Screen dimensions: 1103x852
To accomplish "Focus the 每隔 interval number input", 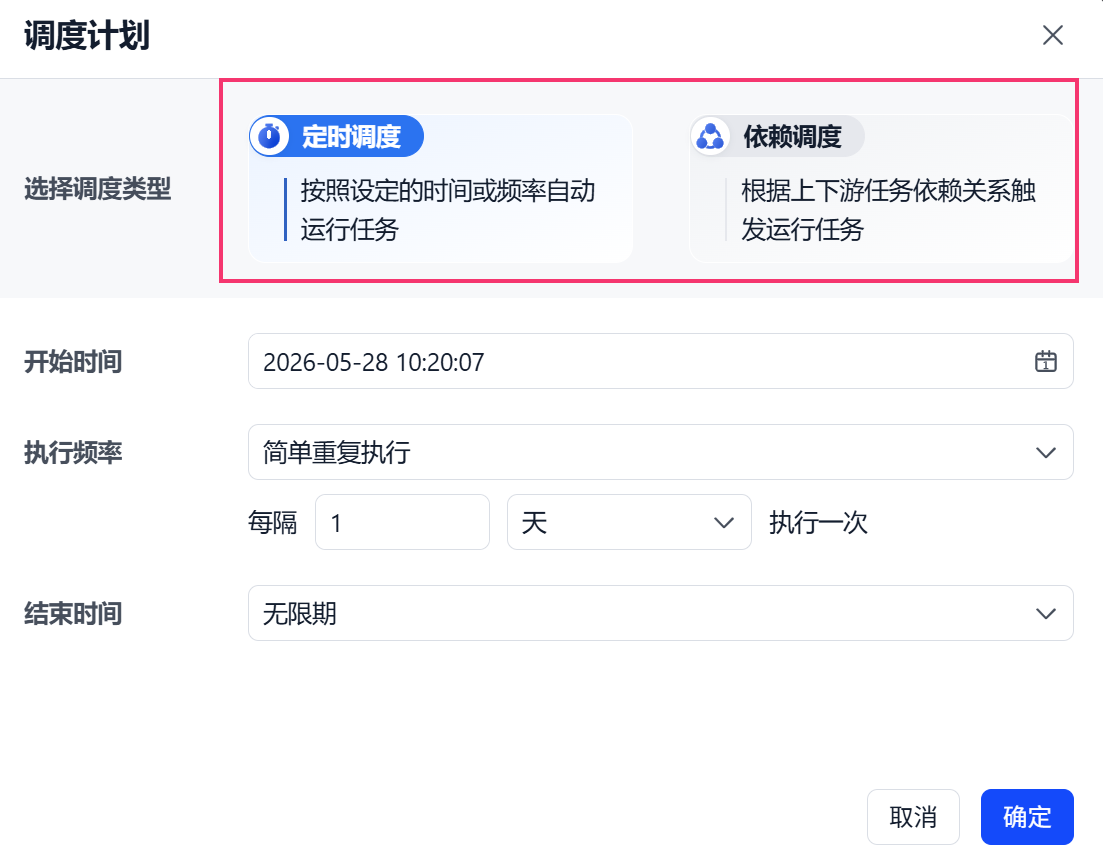I will 402,522.
